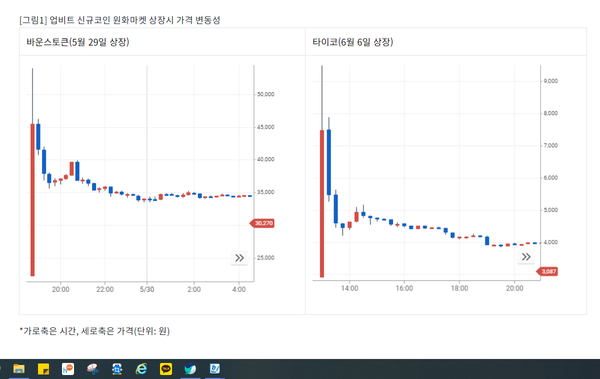Click the 16:00 time axis label

[x=404, y=288]
